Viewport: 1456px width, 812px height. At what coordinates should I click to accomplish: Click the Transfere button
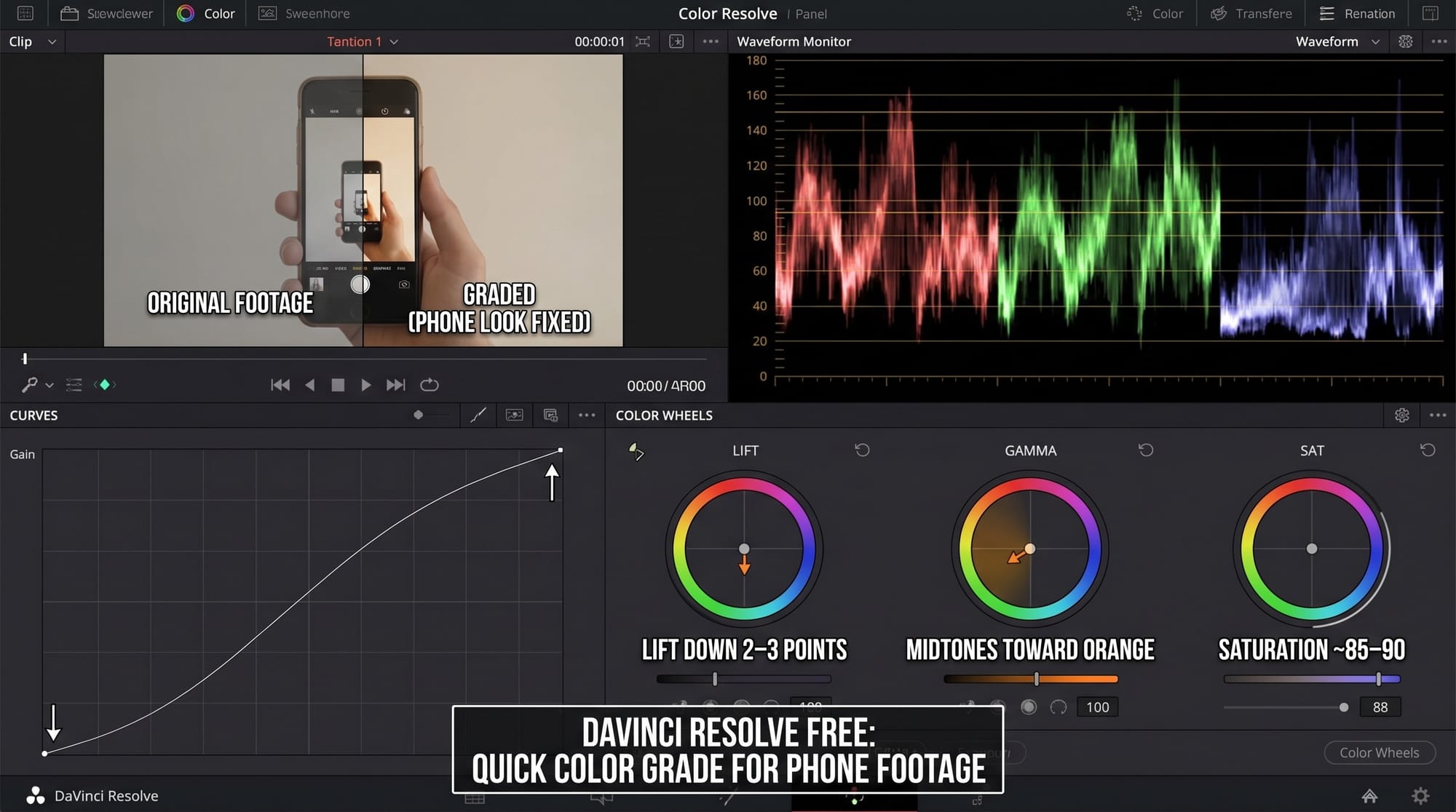1251,14
